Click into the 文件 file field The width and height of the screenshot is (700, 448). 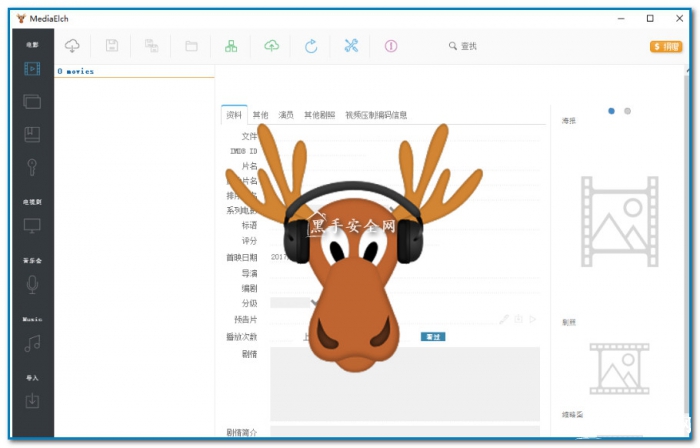[x=405, y=136]
